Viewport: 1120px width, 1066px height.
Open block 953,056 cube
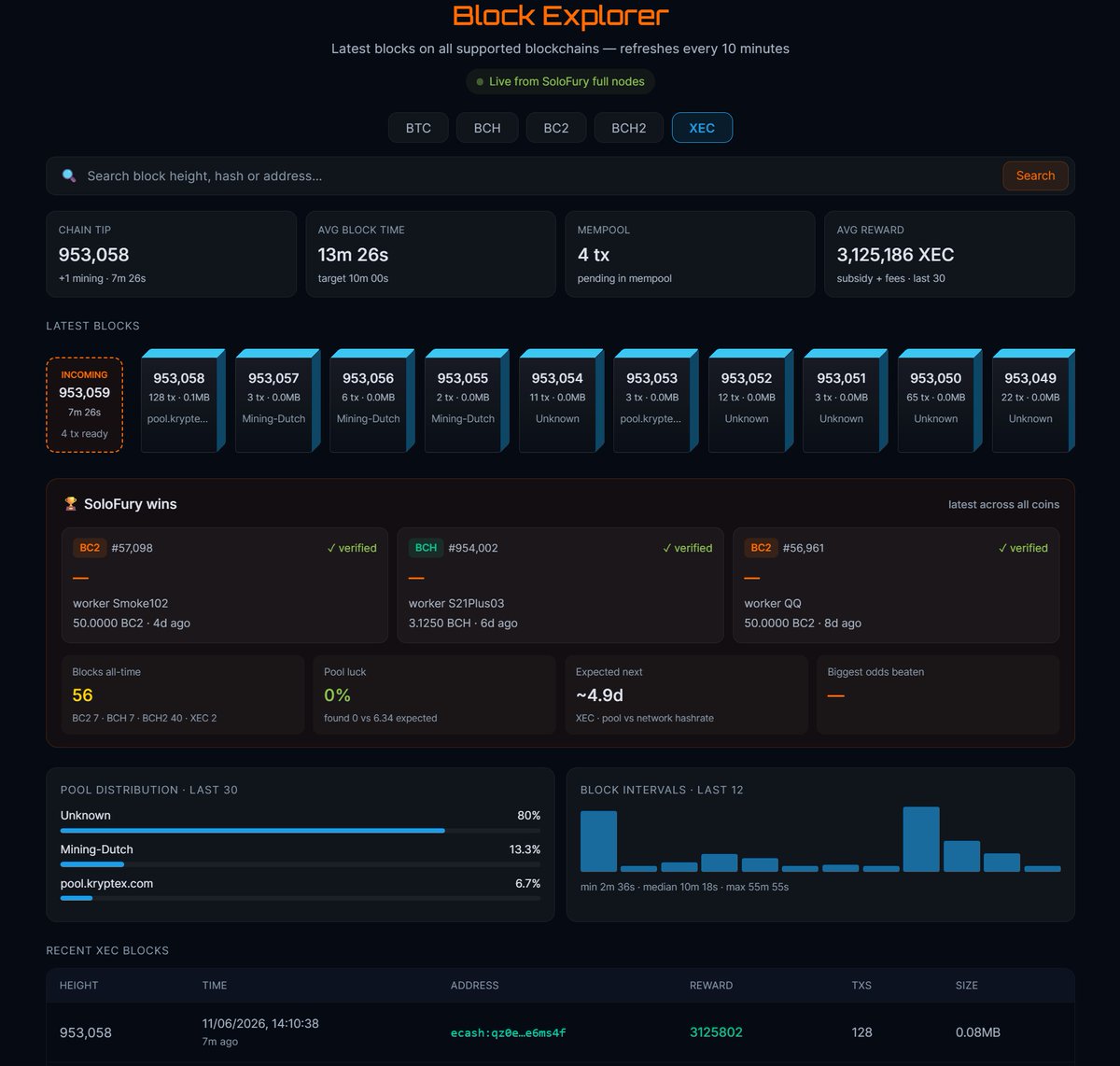coord(372,400)
